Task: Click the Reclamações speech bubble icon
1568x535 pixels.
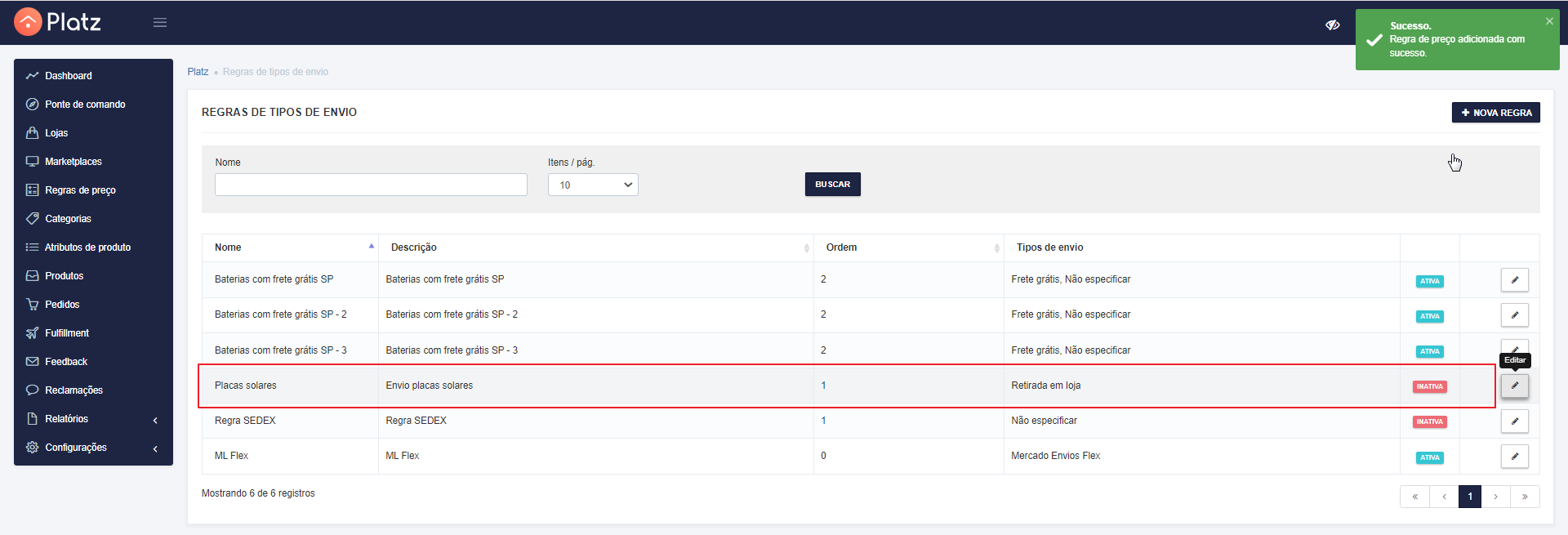Action: pyautogui.click(x=33, y=390)
